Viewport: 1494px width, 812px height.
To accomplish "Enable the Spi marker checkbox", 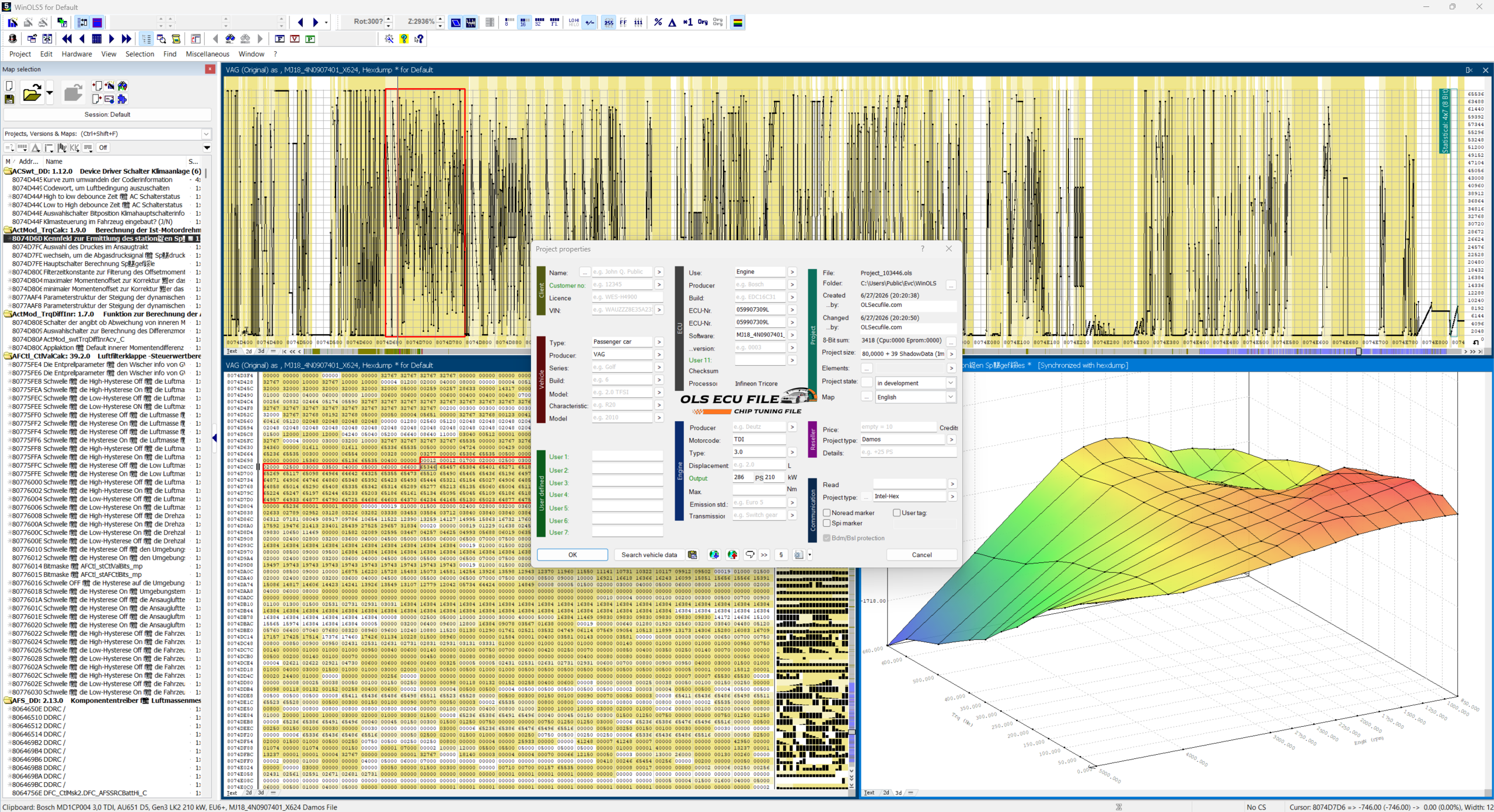I will (x=826, y=523).
